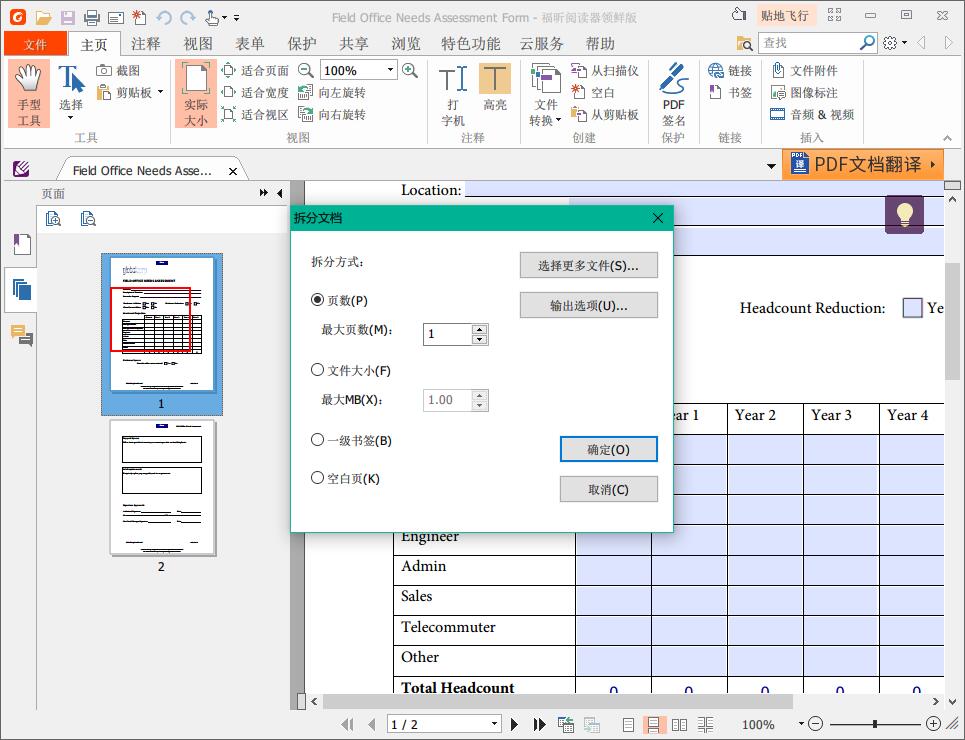This screenshot has width=965, height=740.
Task: Select split by page count (页数) option
Action: (x=340, y=300)
